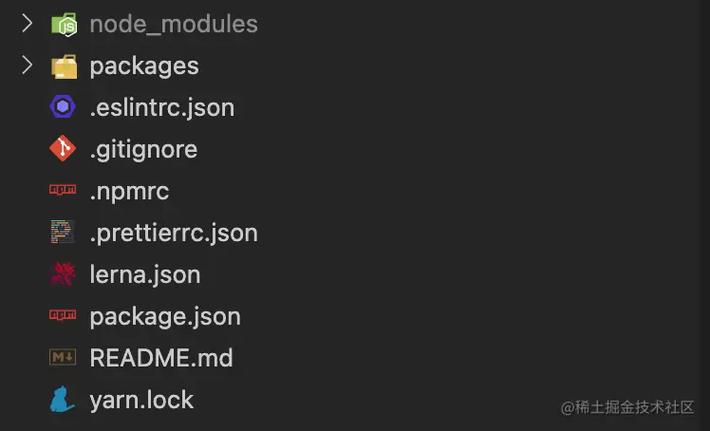The height and width of the screenshot is (431, 710).
Task: Click the yellow packages folder icon
Action: click(x=64, y=67)
